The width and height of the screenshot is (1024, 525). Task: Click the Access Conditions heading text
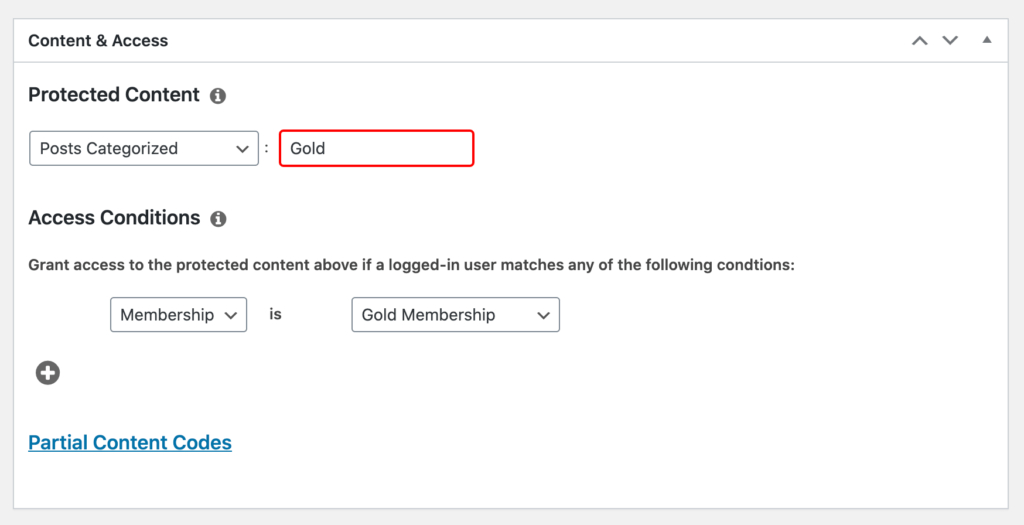[114, 217]
